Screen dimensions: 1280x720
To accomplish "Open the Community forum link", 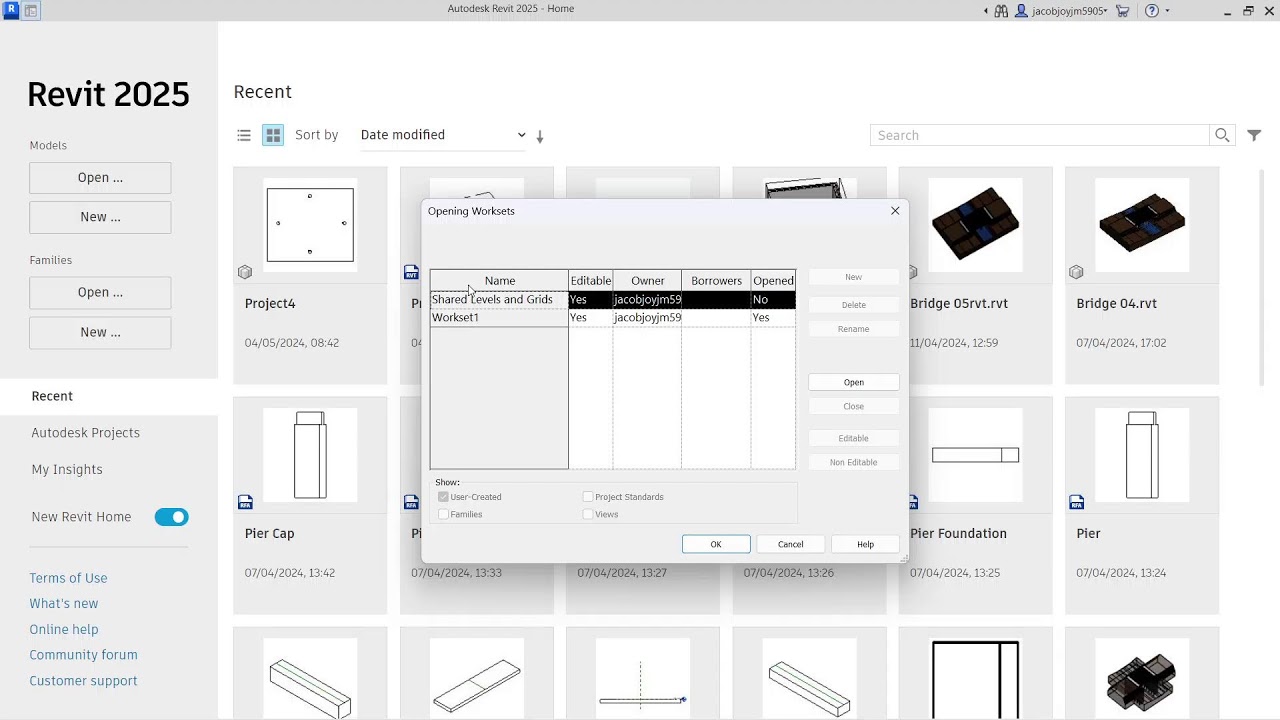I will (83, 655).
